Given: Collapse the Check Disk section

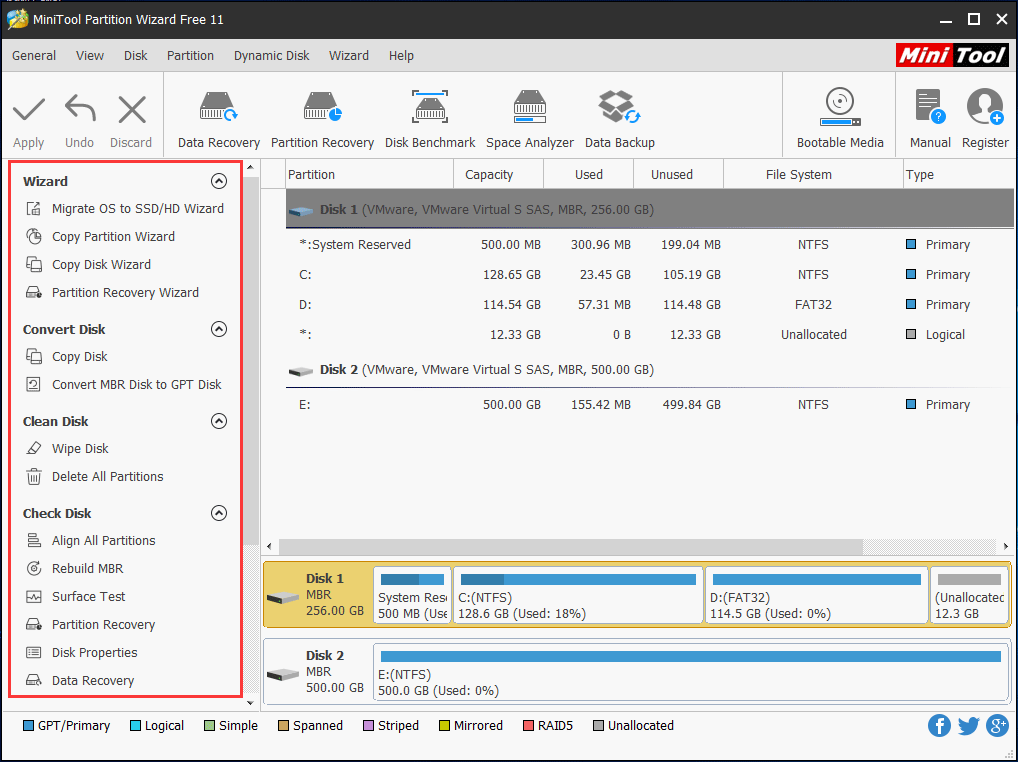Looking at the screenshot, I should pyautogui.click(x=219, y=513).
